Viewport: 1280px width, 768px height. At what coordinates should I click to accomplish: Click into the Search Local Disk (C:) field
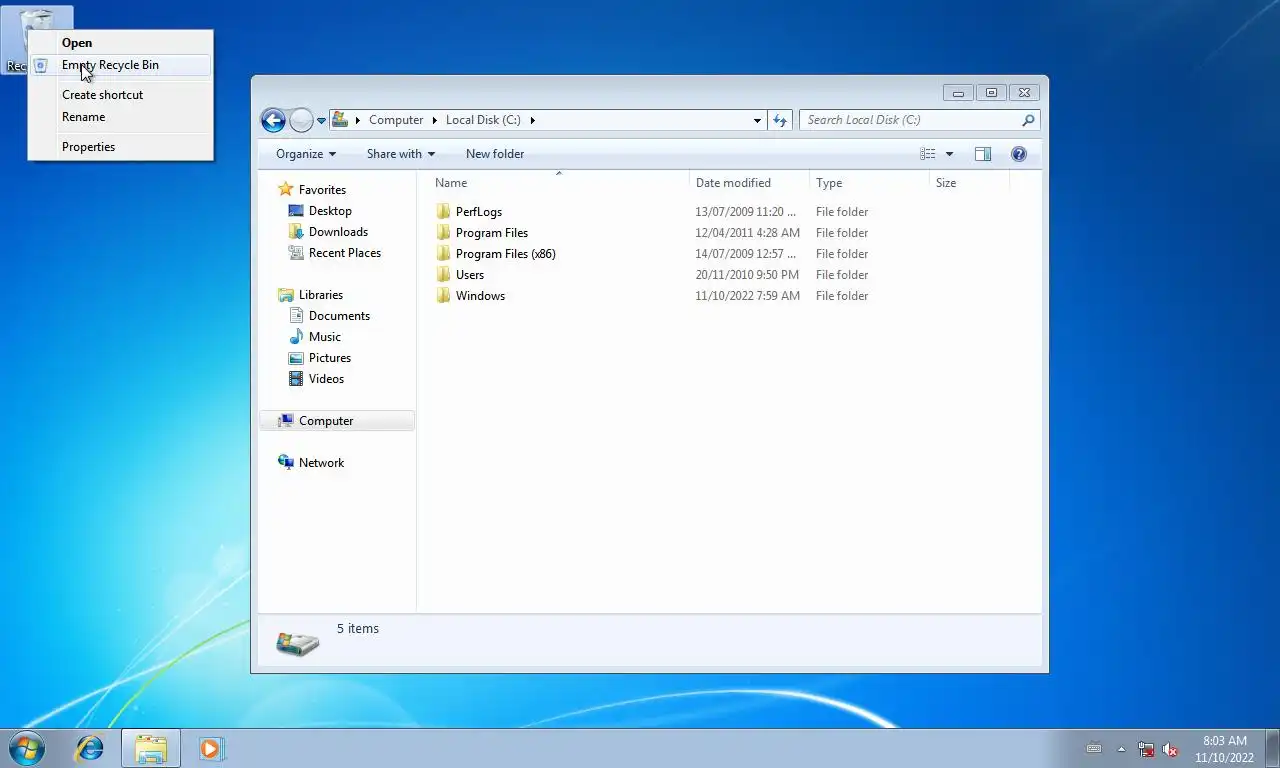click(908, 120)
